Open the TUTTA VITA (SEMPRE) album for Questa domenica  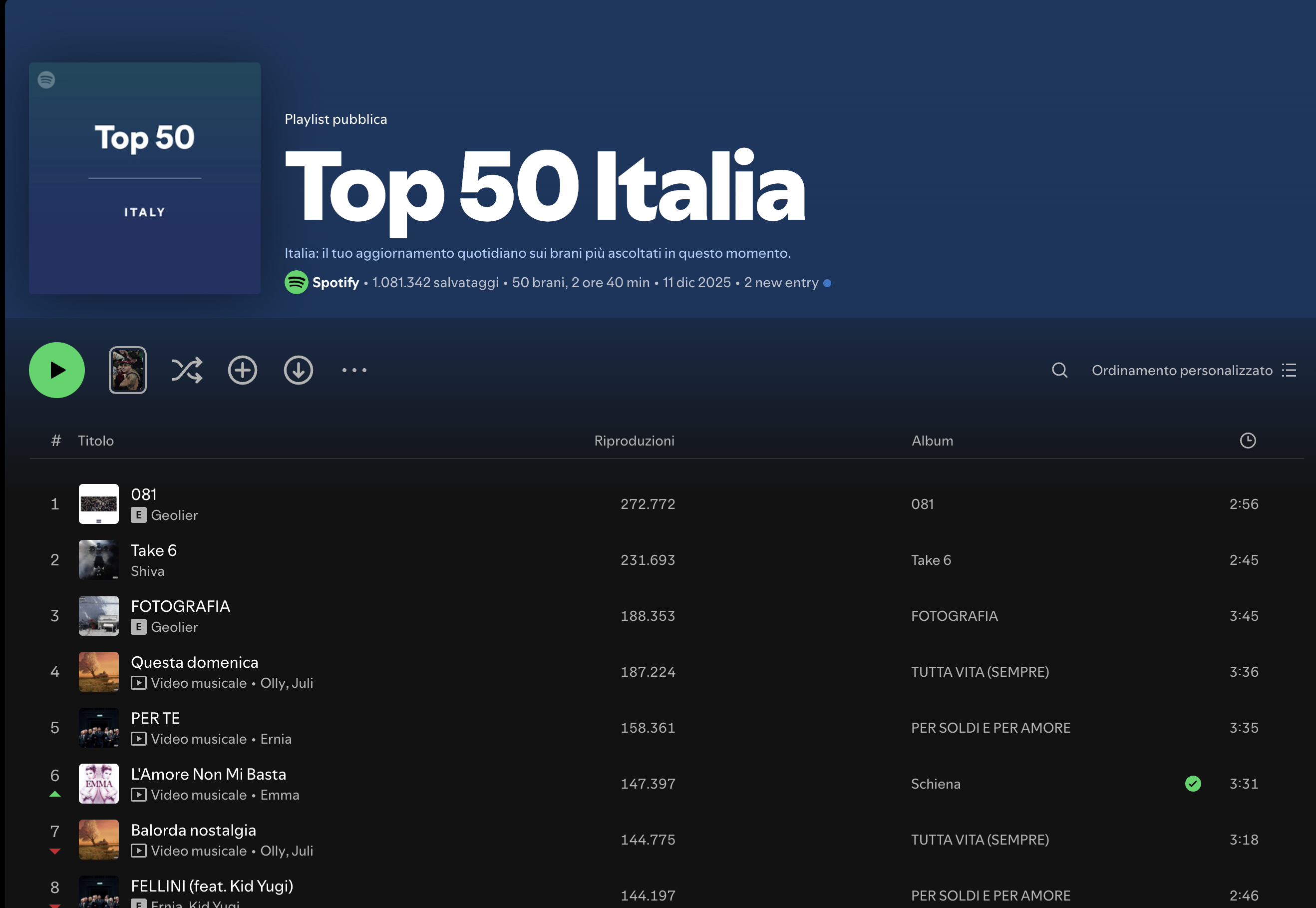(980, 672)
